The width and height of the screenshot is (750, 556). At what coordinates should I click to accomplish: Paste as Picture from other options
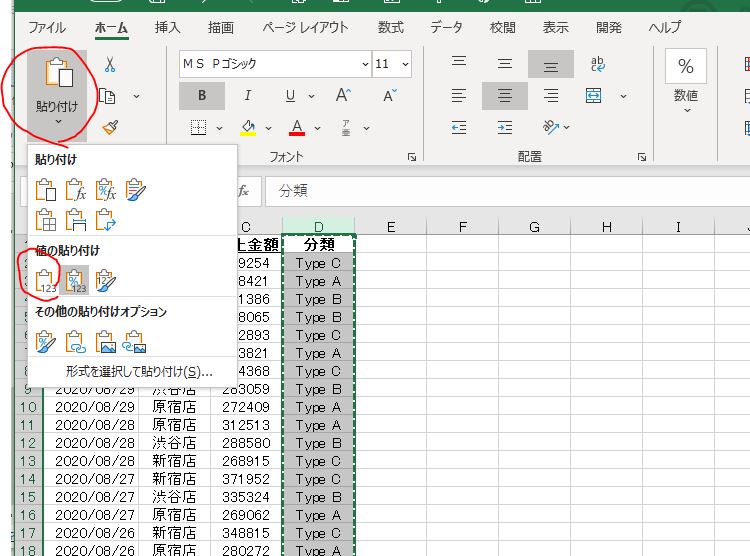point(106,343)
